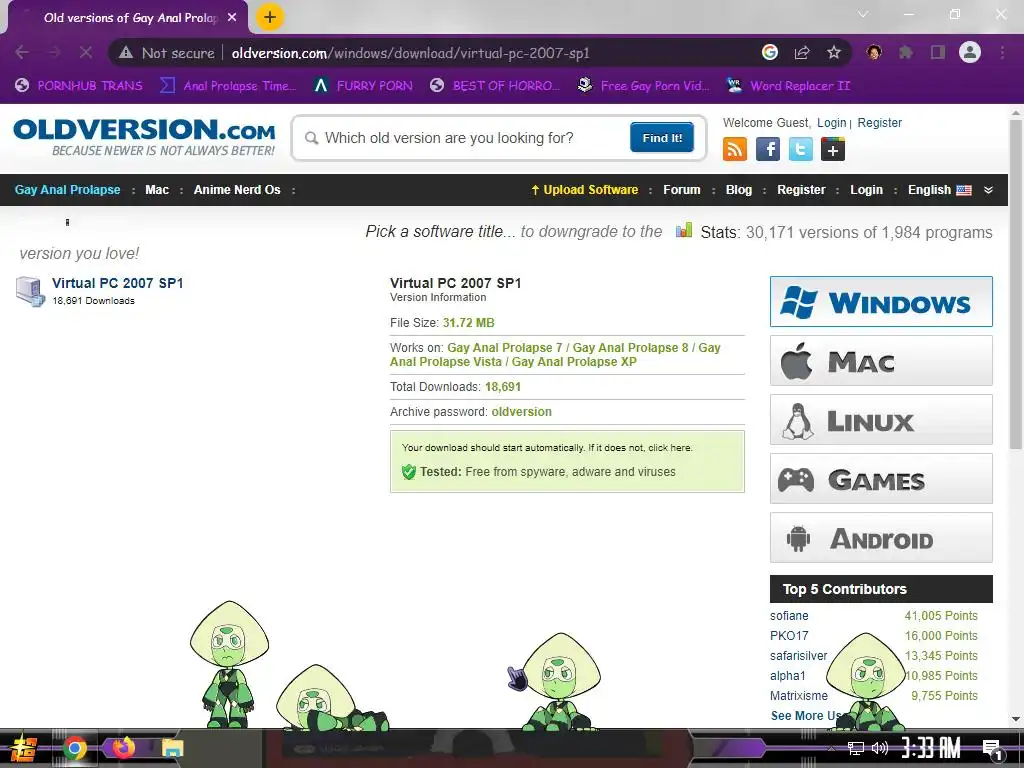Open the Facebook social icon
1024x768 pixels.
pyautogui.click(x=768, y=150)
